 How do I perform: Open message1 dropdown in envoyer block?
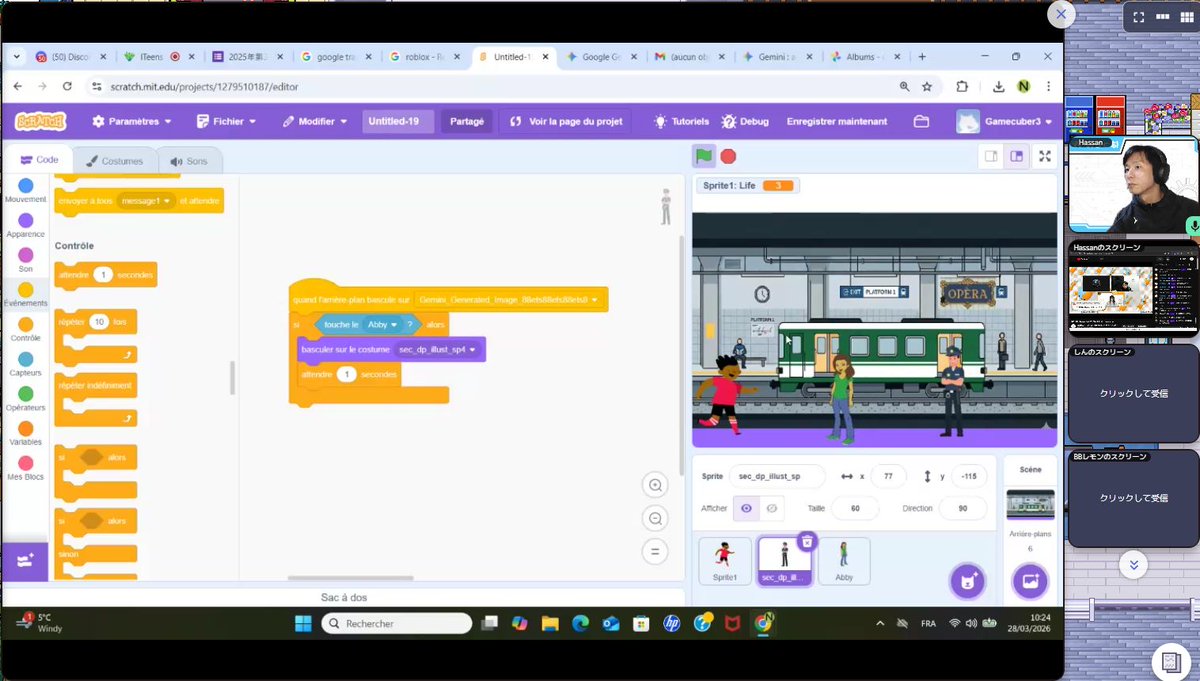tap(146, 201)
